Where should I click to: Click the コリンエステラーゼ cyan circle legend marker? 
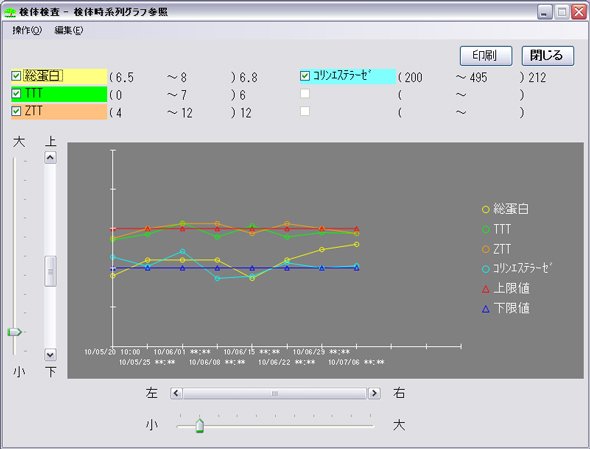pyautogui.click(x=486, y=269)
